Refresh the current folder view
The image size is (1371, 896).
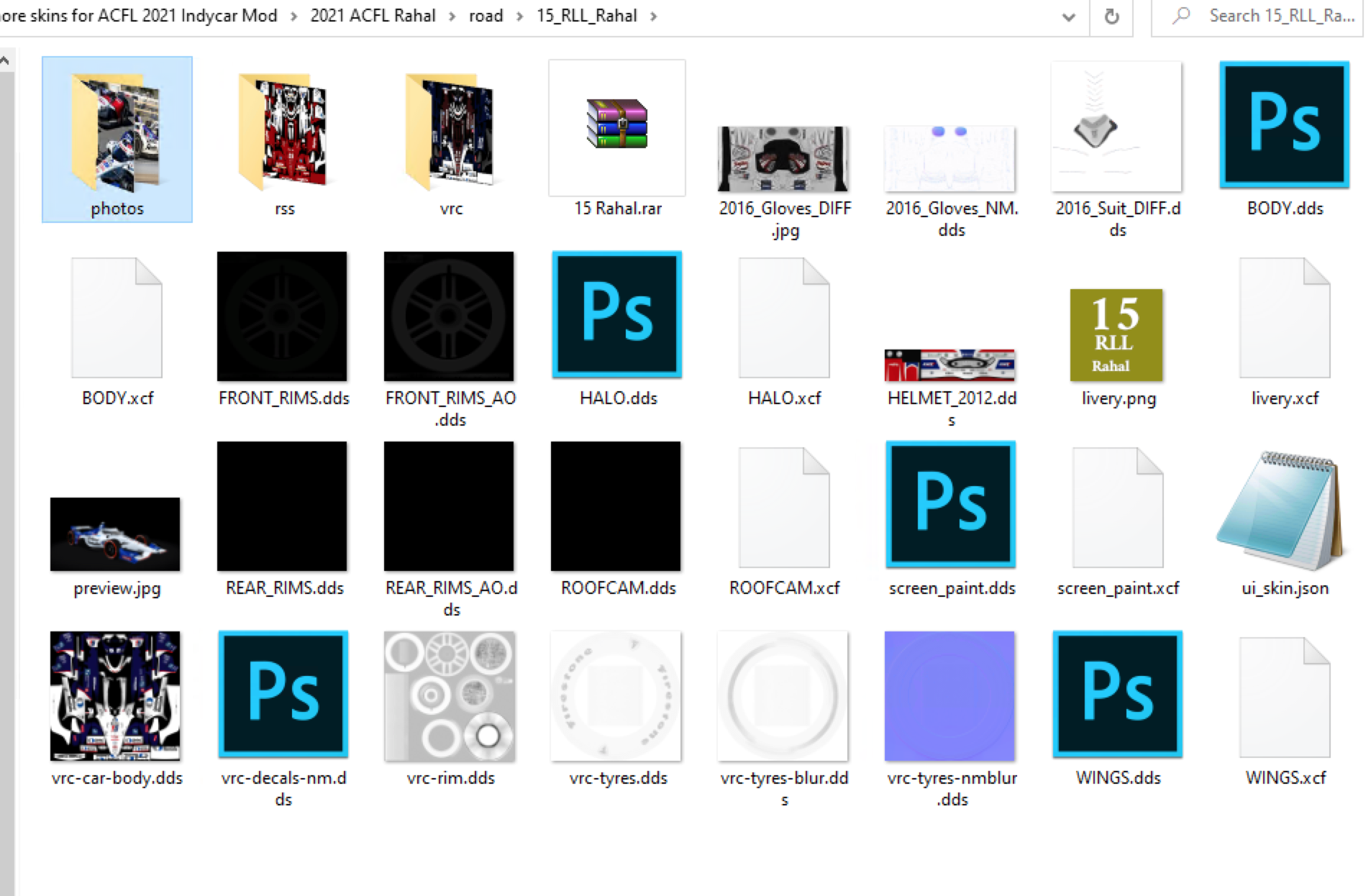(x=1111, y=17)
